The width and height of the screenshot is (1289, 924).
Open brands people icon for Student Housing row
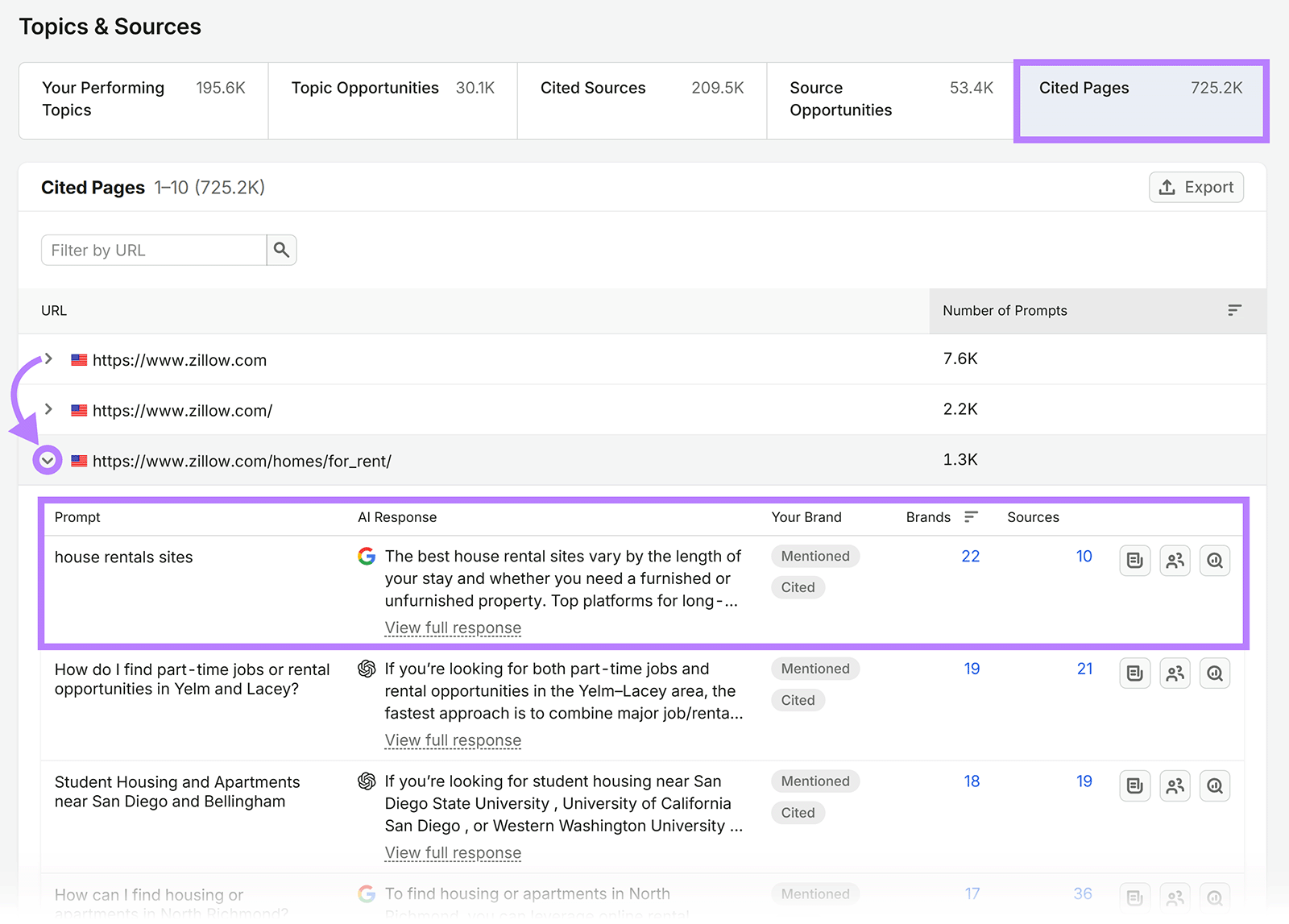click(1175, 785)
